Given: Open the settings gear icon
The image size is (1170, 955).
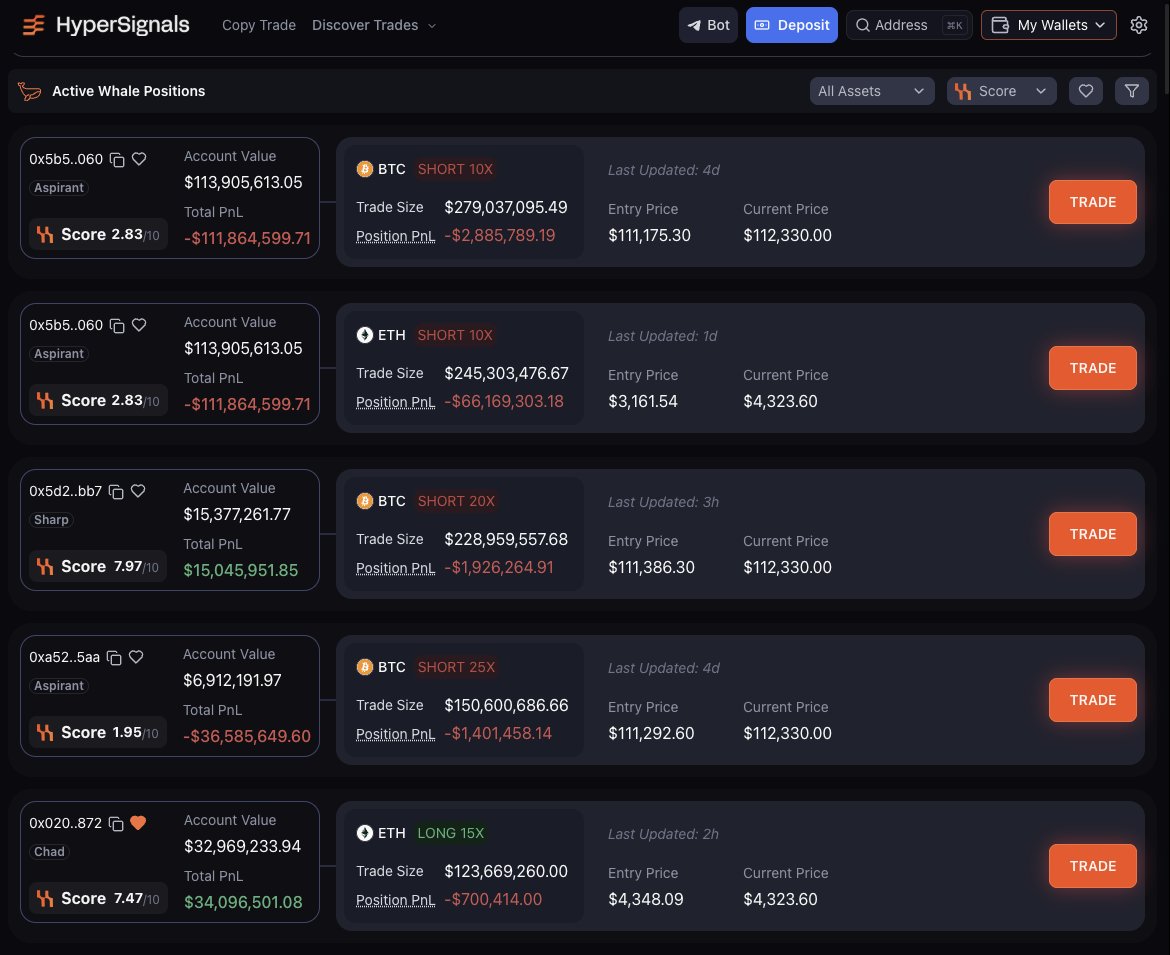Looking at the screenshot, I should click(x=1139, y=25).
